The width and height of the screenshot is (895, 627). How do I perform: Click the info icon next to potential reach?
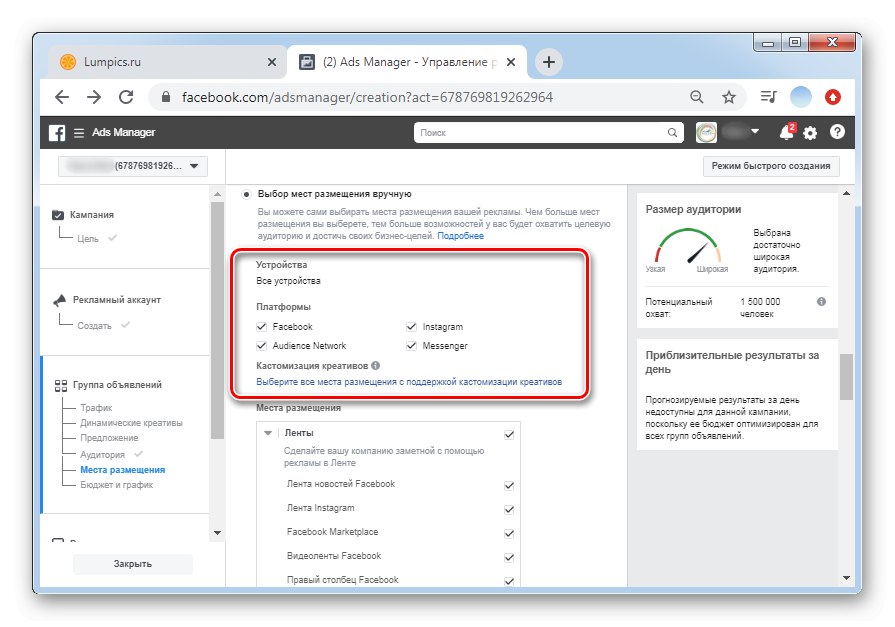[x=821, y=302]
